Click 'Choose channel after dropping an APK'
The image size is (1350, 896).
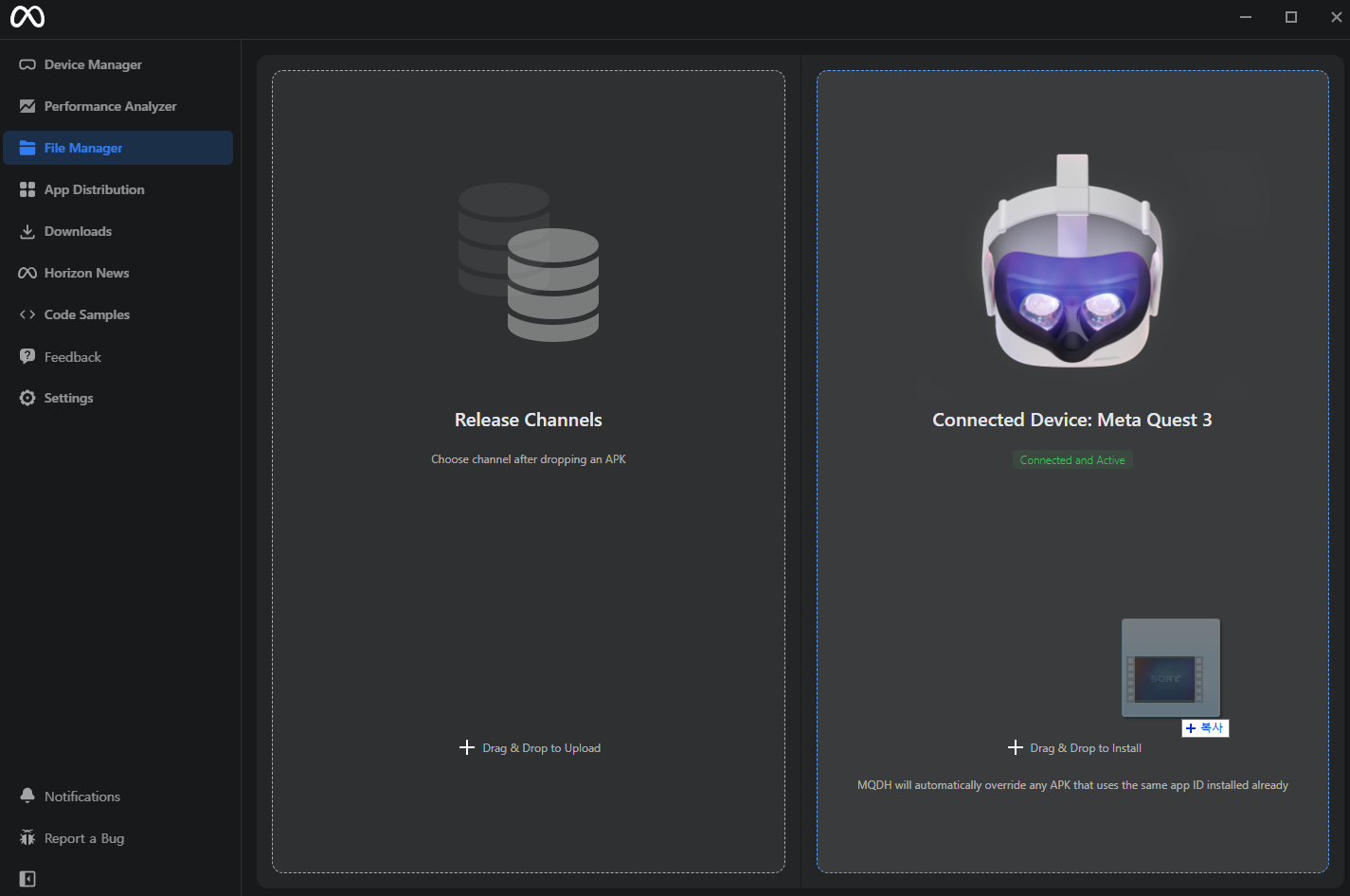(x=529, y=459)
